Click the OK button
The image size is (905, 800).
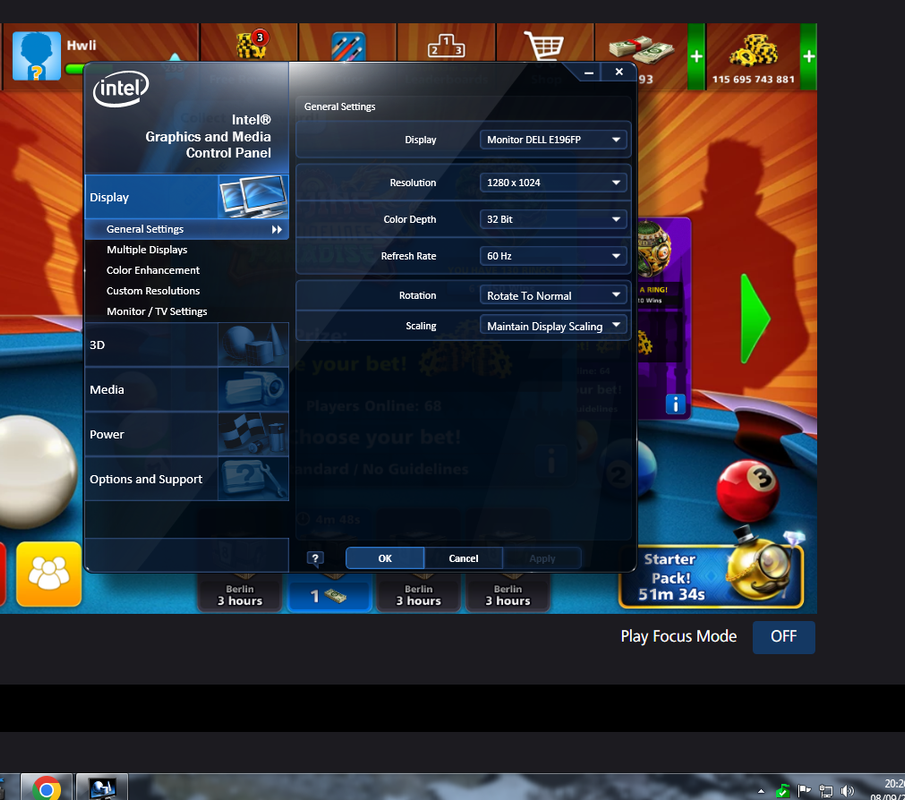coord(385,558)
